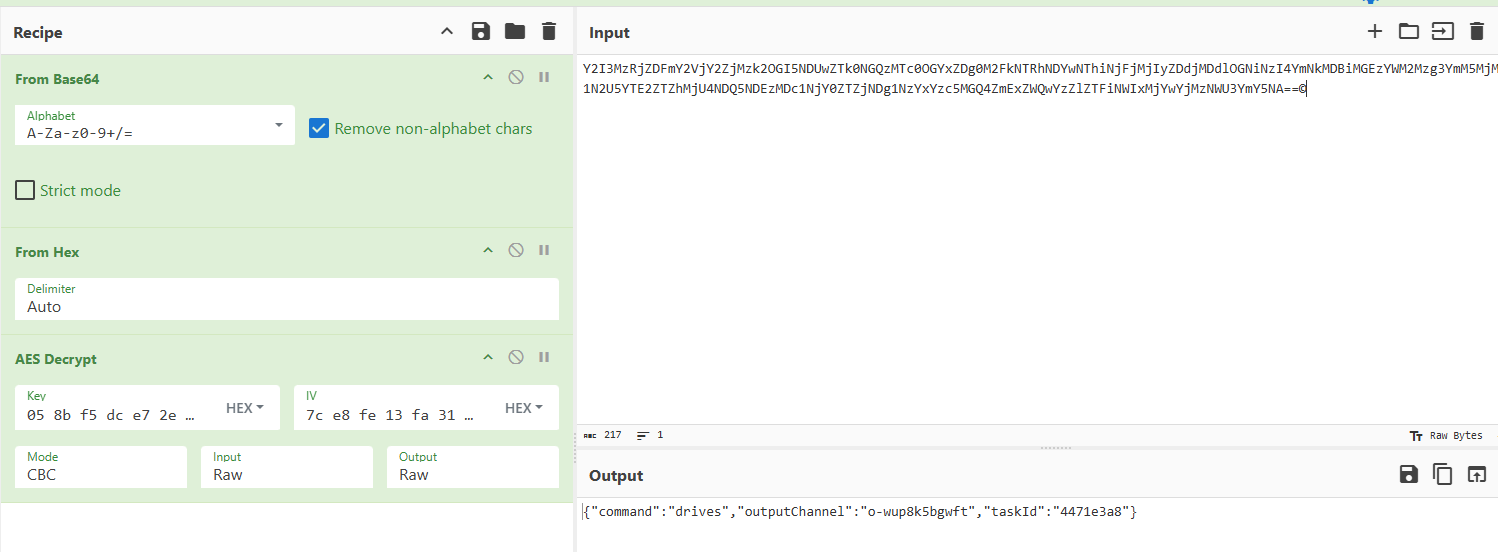Set breakpoint on AES Decrypt operation
Screen dimensions: 1498x552
[x=544, y=358]
